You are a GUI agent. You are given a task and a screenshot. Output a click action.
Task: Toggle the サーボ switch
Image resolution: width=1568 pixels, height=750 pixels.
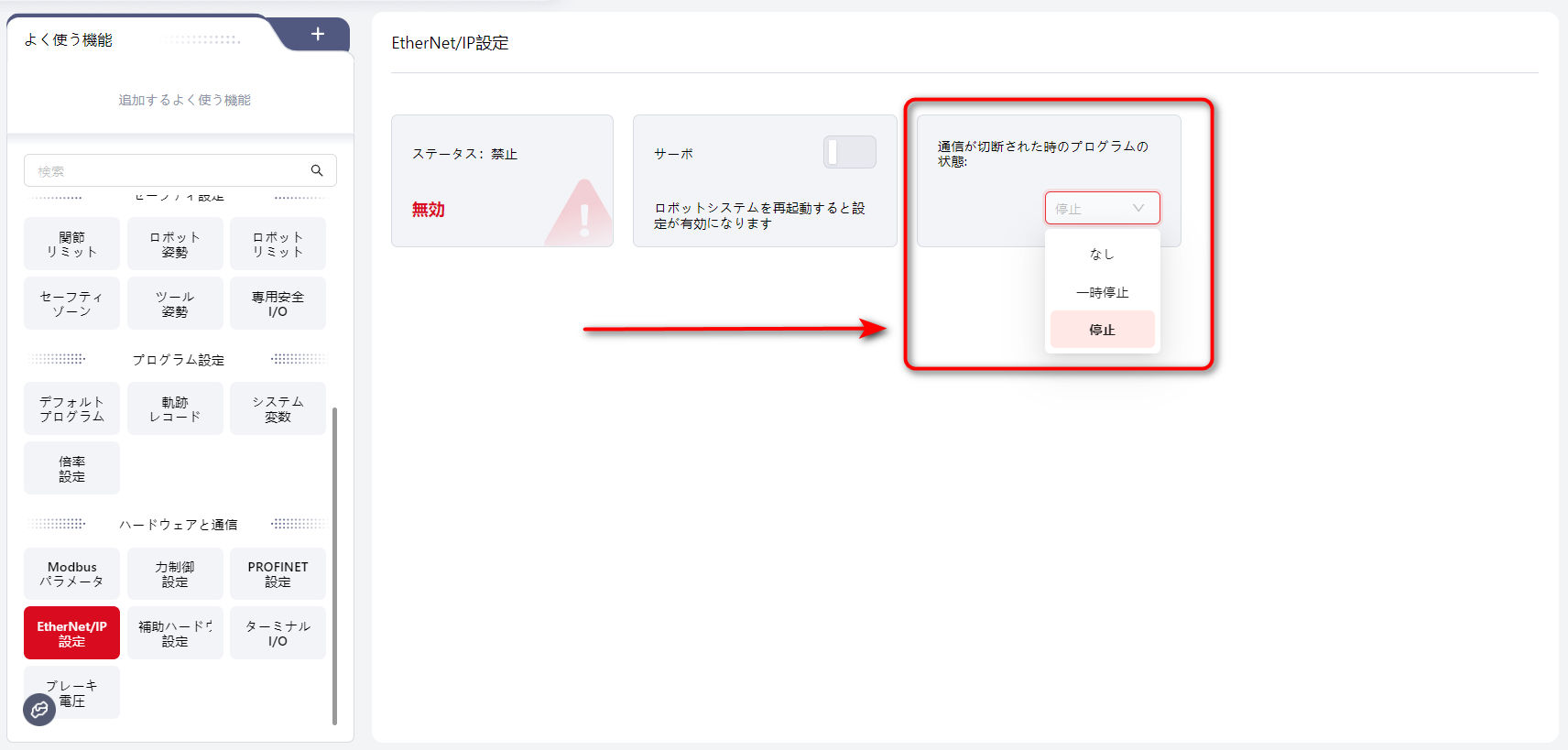pyautogui.click(x=849, y=152)
